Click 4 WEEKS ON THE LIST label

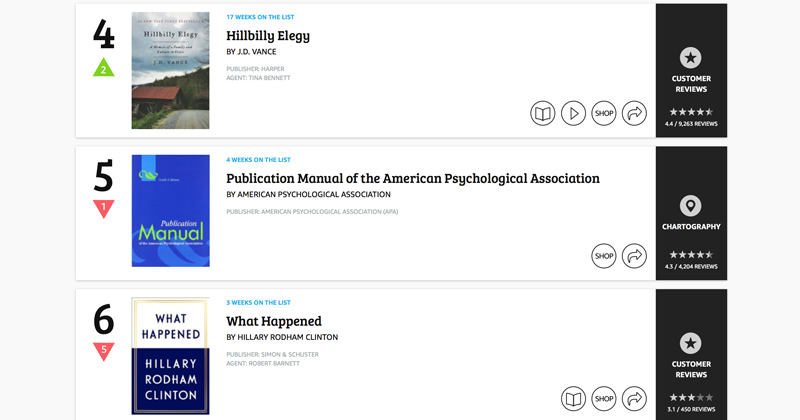coord(258,160)
